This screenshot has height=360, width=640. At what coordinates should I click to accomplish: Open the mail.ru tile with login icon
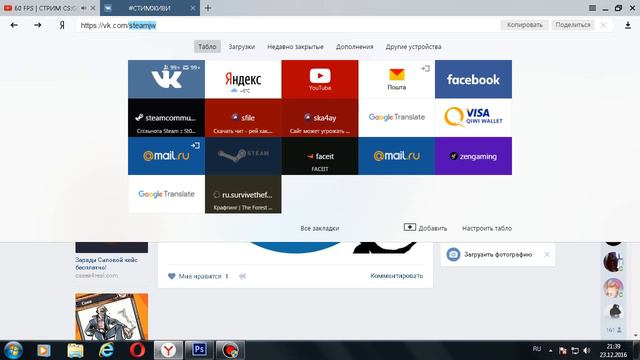(x=166, y=156)
